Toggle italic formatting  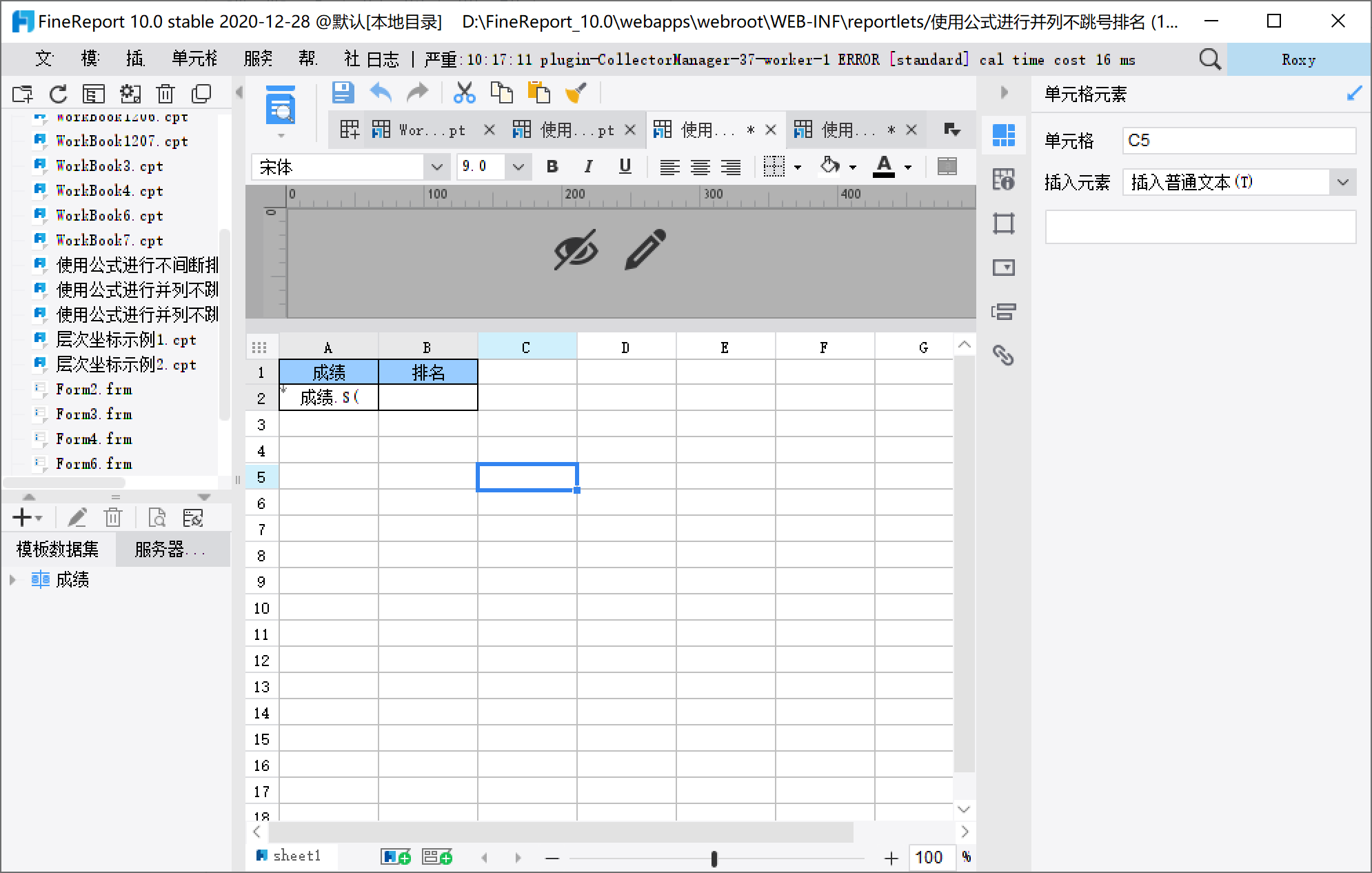[588, 166]
